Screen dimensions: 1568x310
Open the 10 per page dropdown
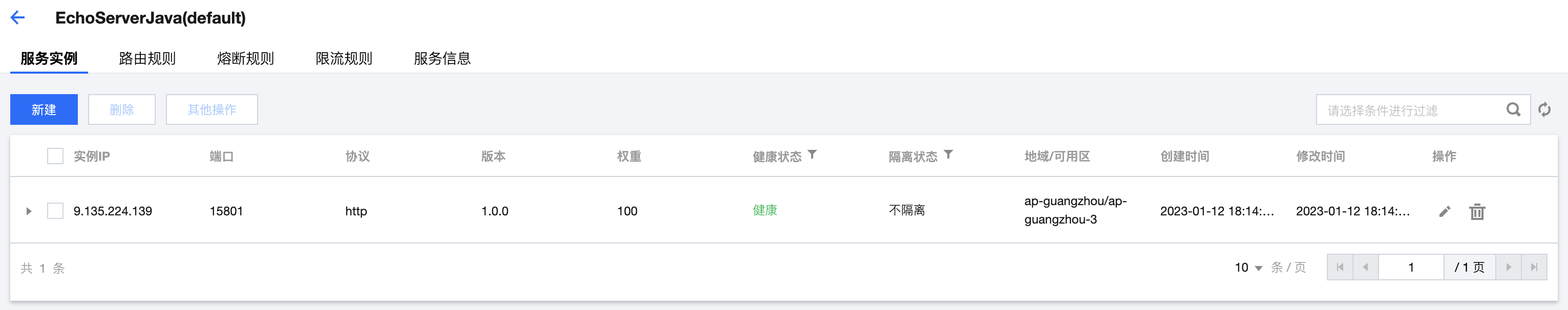(x=1248, y=268)
